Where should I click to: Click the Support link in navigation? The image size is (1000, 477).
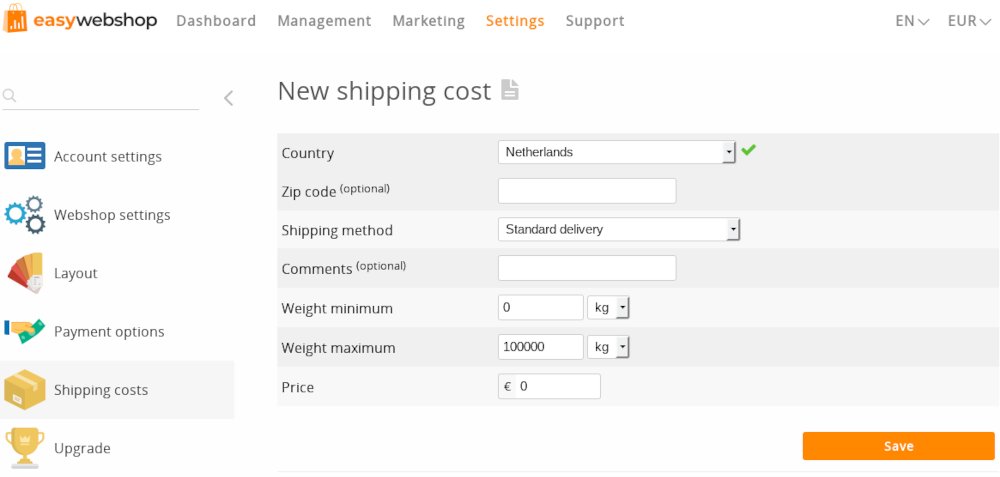pyautogui.click(x=595, y=21)
